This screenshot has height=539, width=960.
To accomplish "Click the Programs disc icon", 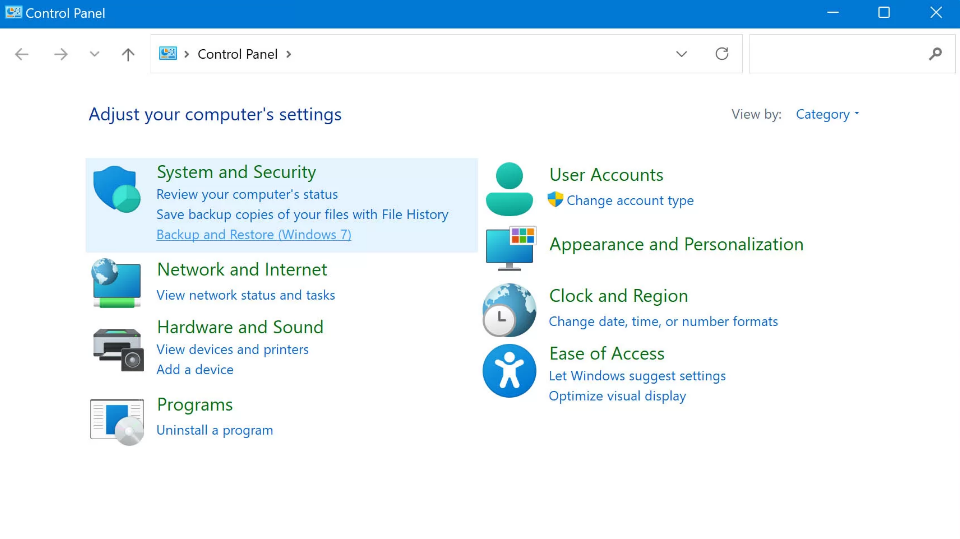I will point(117,421).
